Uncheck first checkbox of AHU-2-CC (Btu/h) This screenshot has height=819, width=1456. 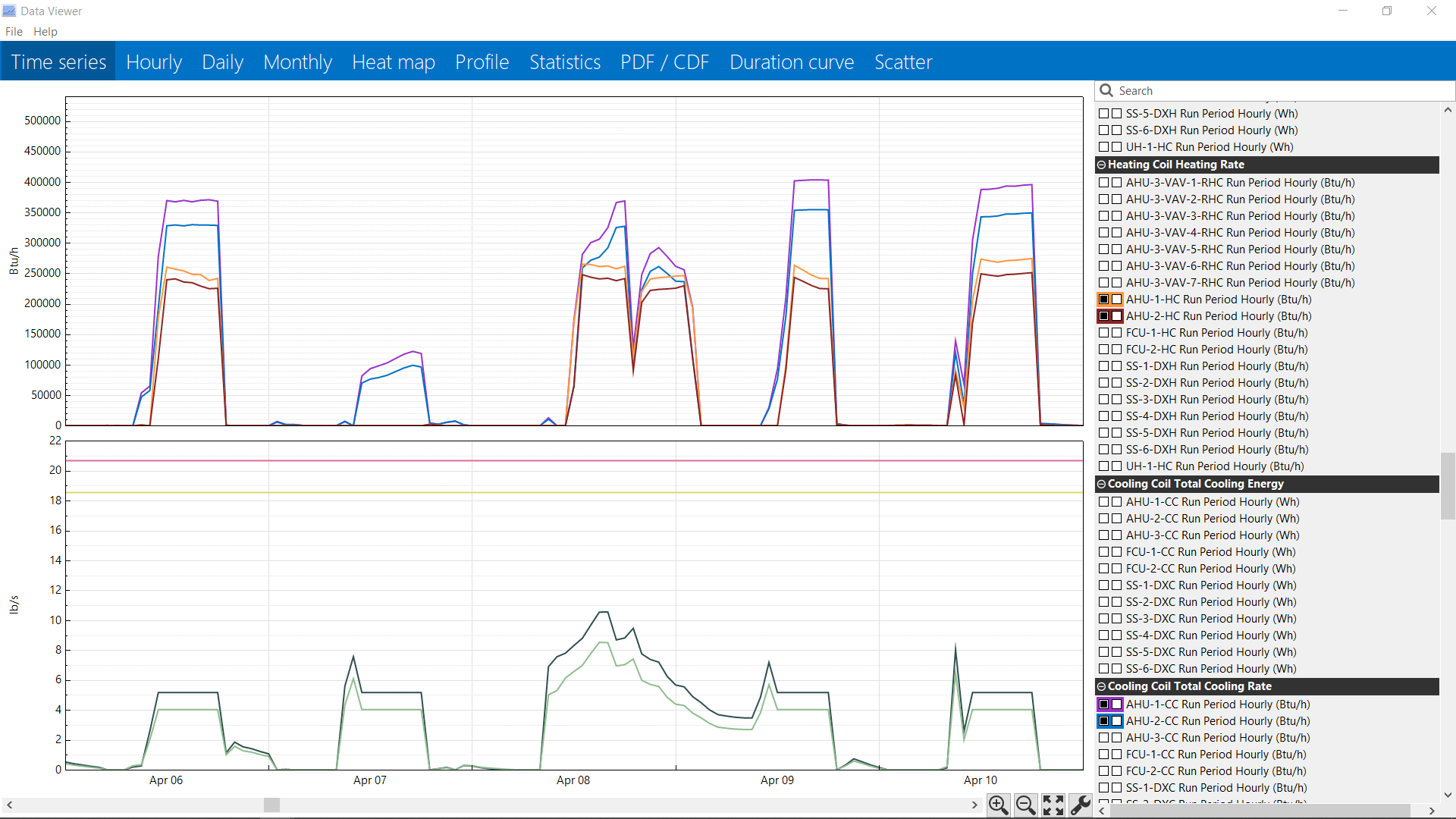tap(1104, 721)
